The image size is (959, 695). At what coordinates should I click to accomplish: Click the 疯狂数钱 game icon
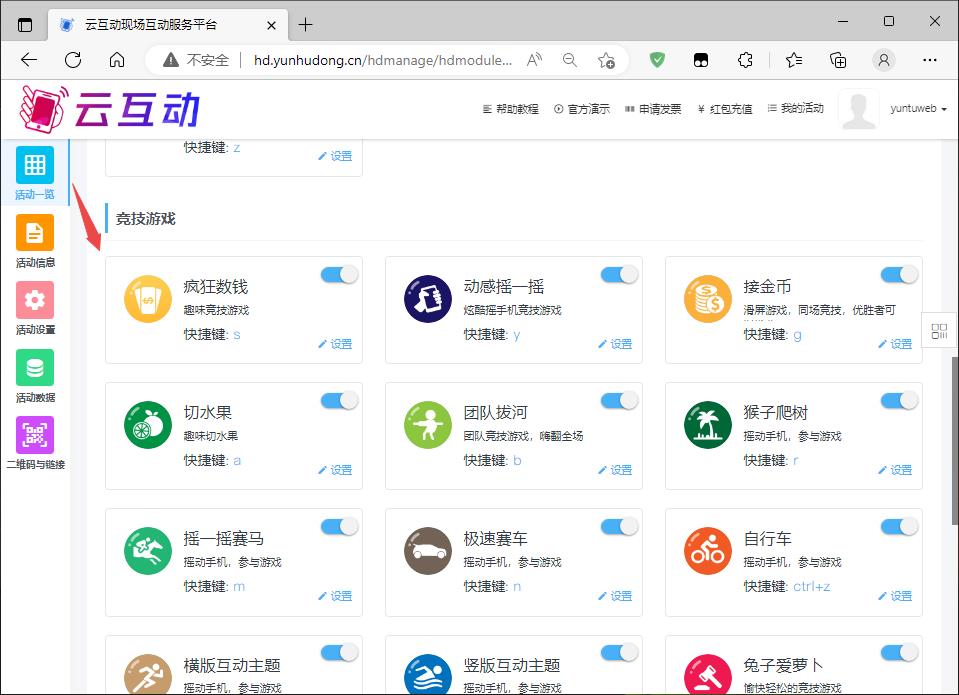tap(148, 300)
